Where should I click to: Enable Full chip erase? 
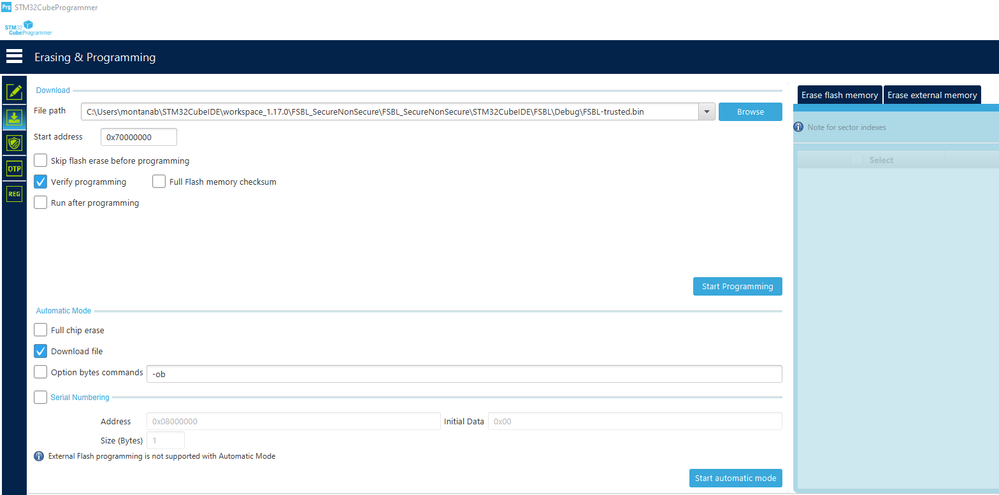(41, 330)
